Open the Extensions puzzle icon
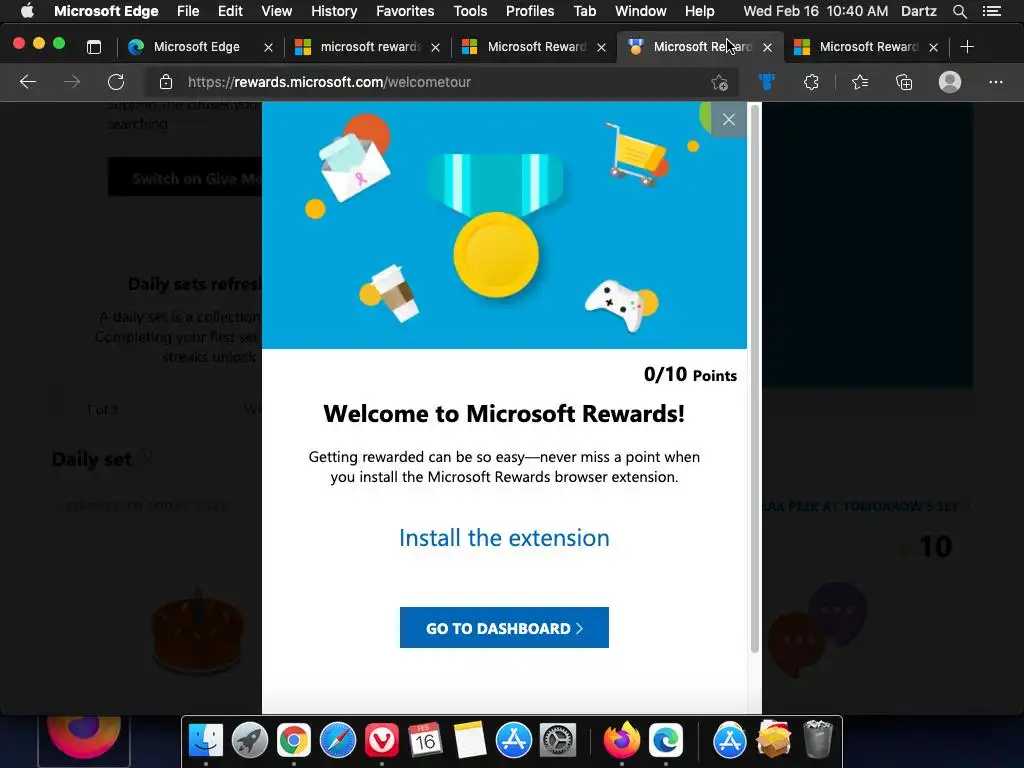The width and height of the screenshot is (1024, 768). pyautogui.click(x=811, y=82)
